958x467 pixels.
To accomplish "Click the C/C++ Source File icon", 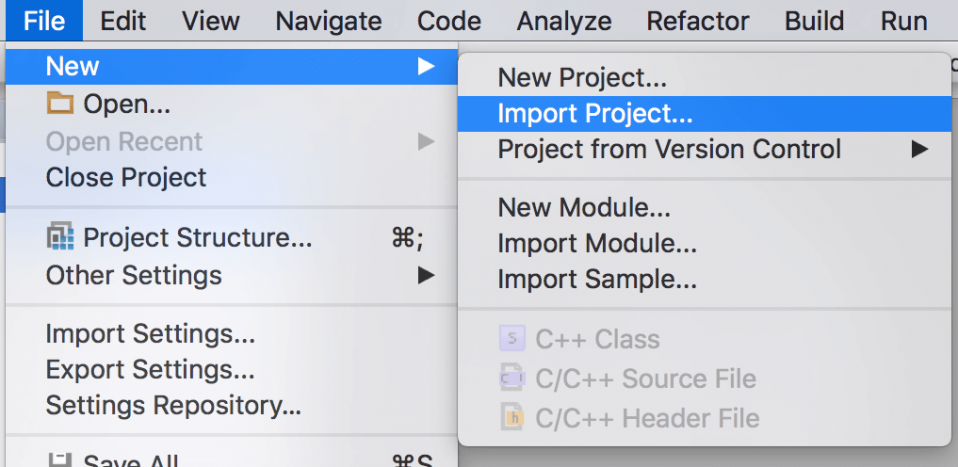I will point(512,378).
